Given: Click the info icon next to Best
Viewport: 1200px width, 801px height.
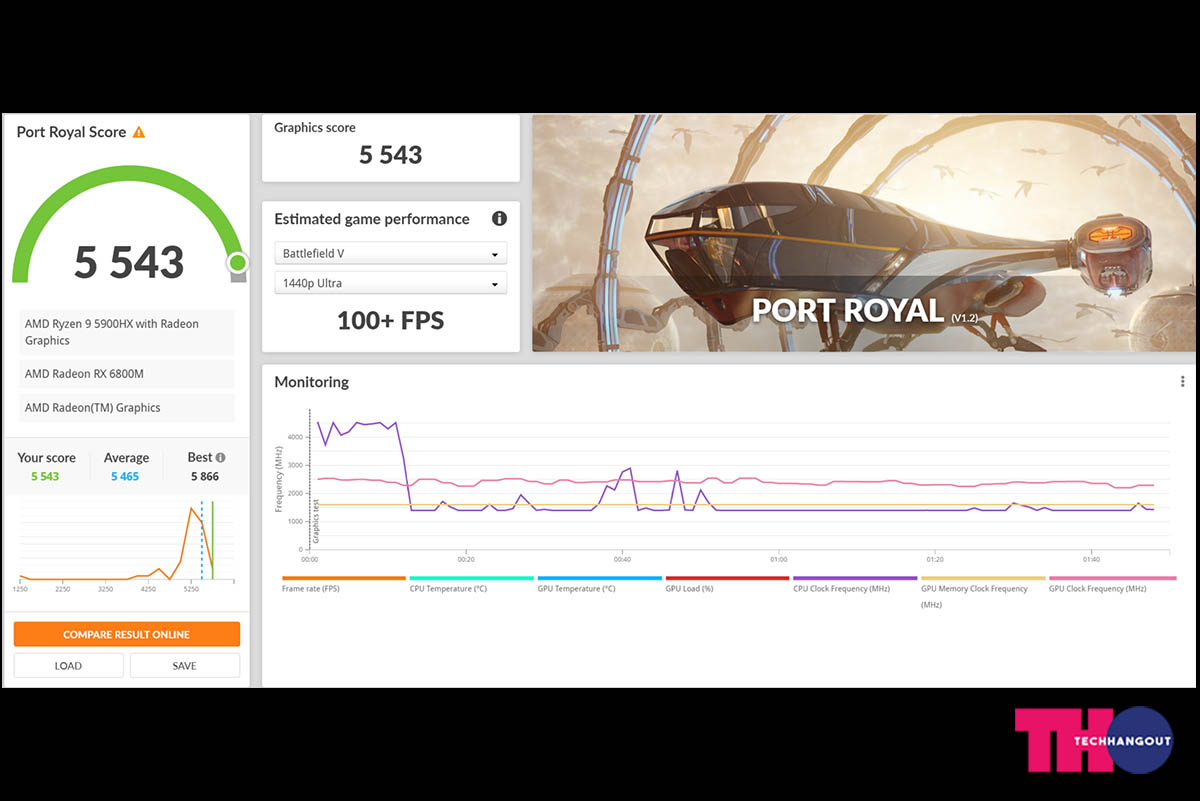Looking at the screenshot, I should point(220,457).
